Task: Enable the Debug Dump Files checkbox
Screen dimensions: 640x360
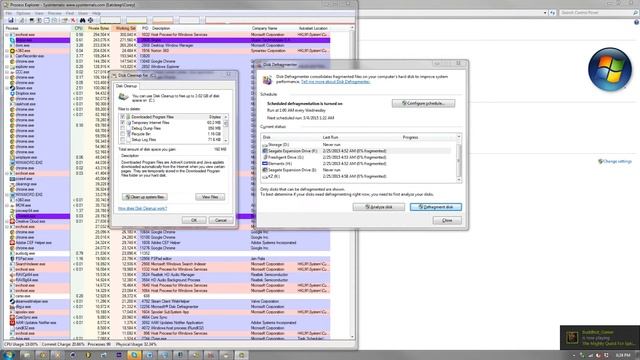Action: 122,128
